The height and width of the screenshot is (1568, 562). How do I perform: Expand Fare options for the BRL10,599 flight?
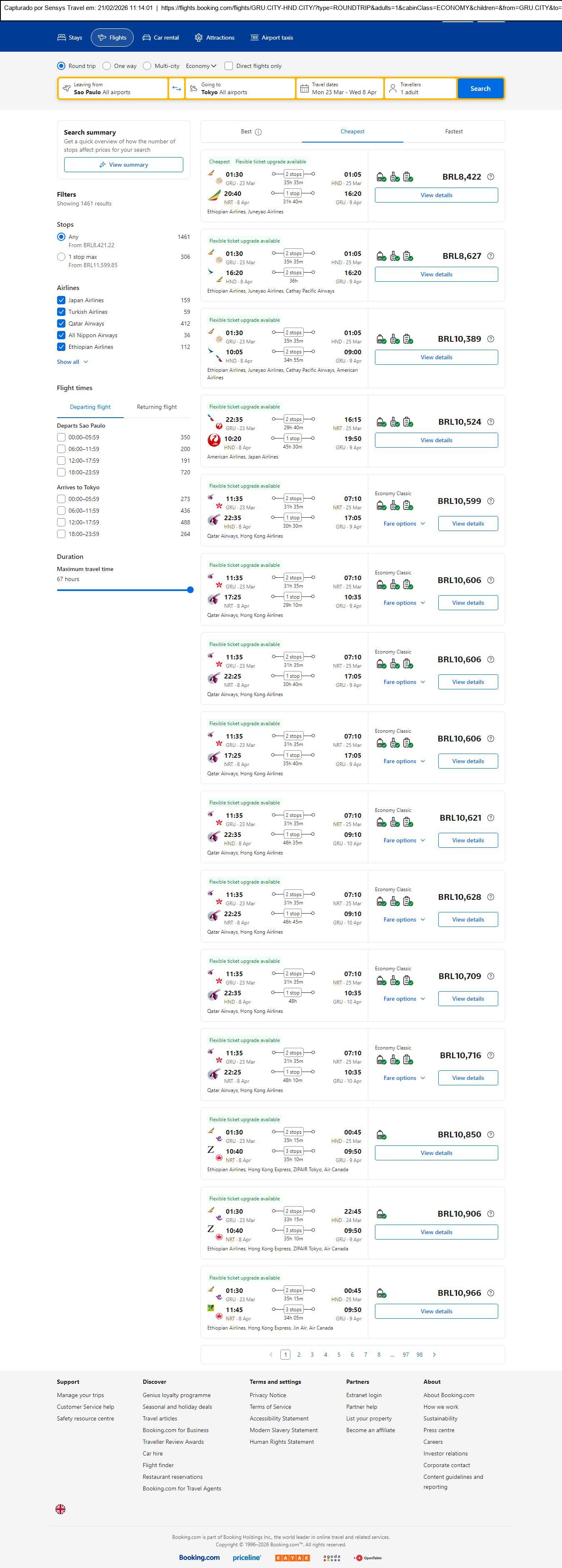(404, 524)
